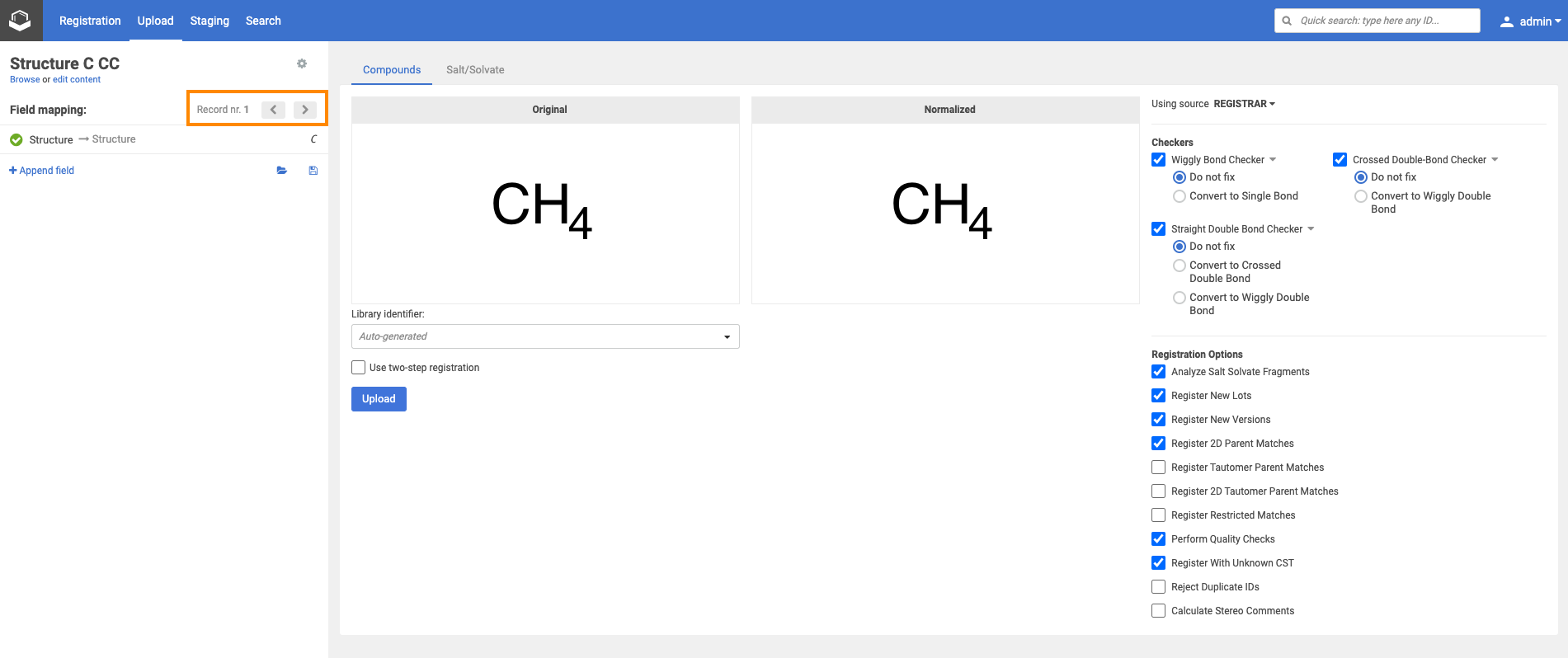Open the Staging menu item
Screen dimensions: 1568x658
point(210,21)
